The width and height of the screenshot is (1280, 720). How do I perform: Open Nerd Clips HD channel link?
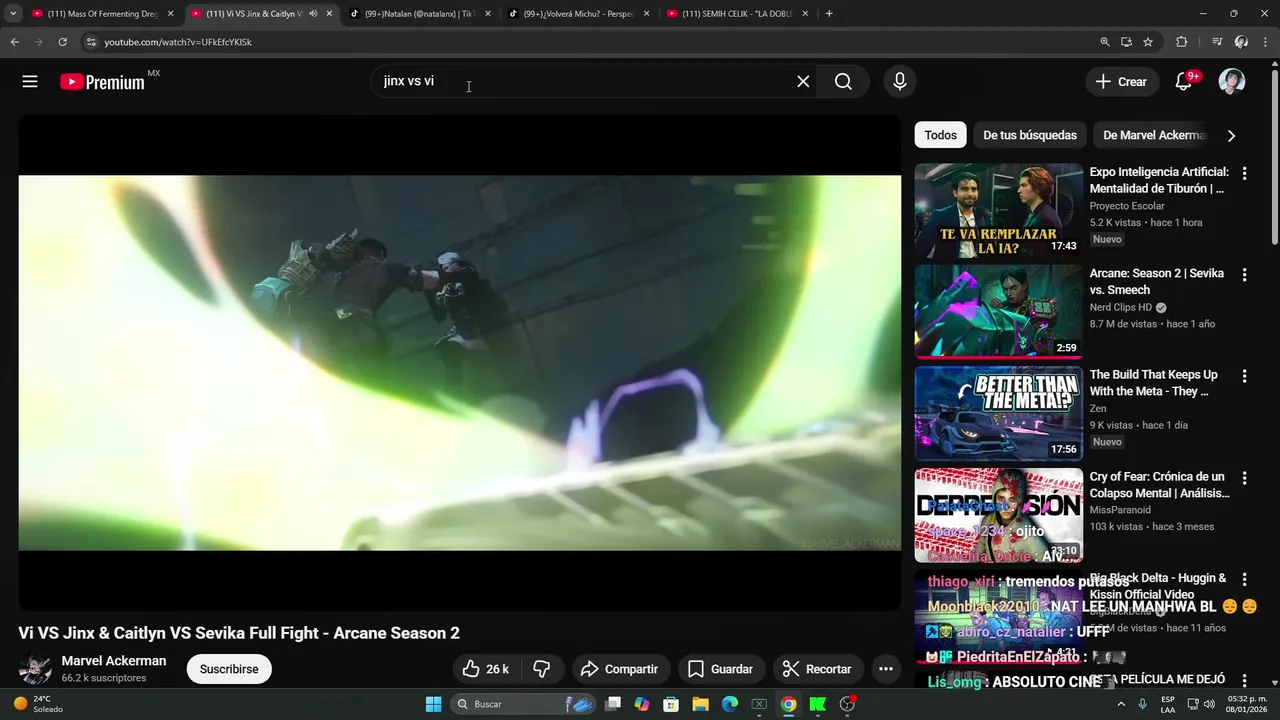point(1121,307)
